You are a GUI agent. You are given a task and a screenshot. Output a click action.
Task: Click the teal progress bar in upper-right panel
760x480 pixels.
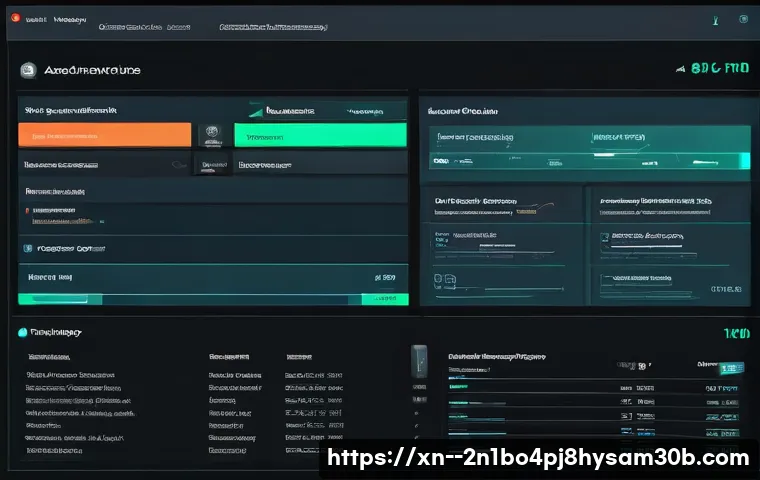point(589,160)
